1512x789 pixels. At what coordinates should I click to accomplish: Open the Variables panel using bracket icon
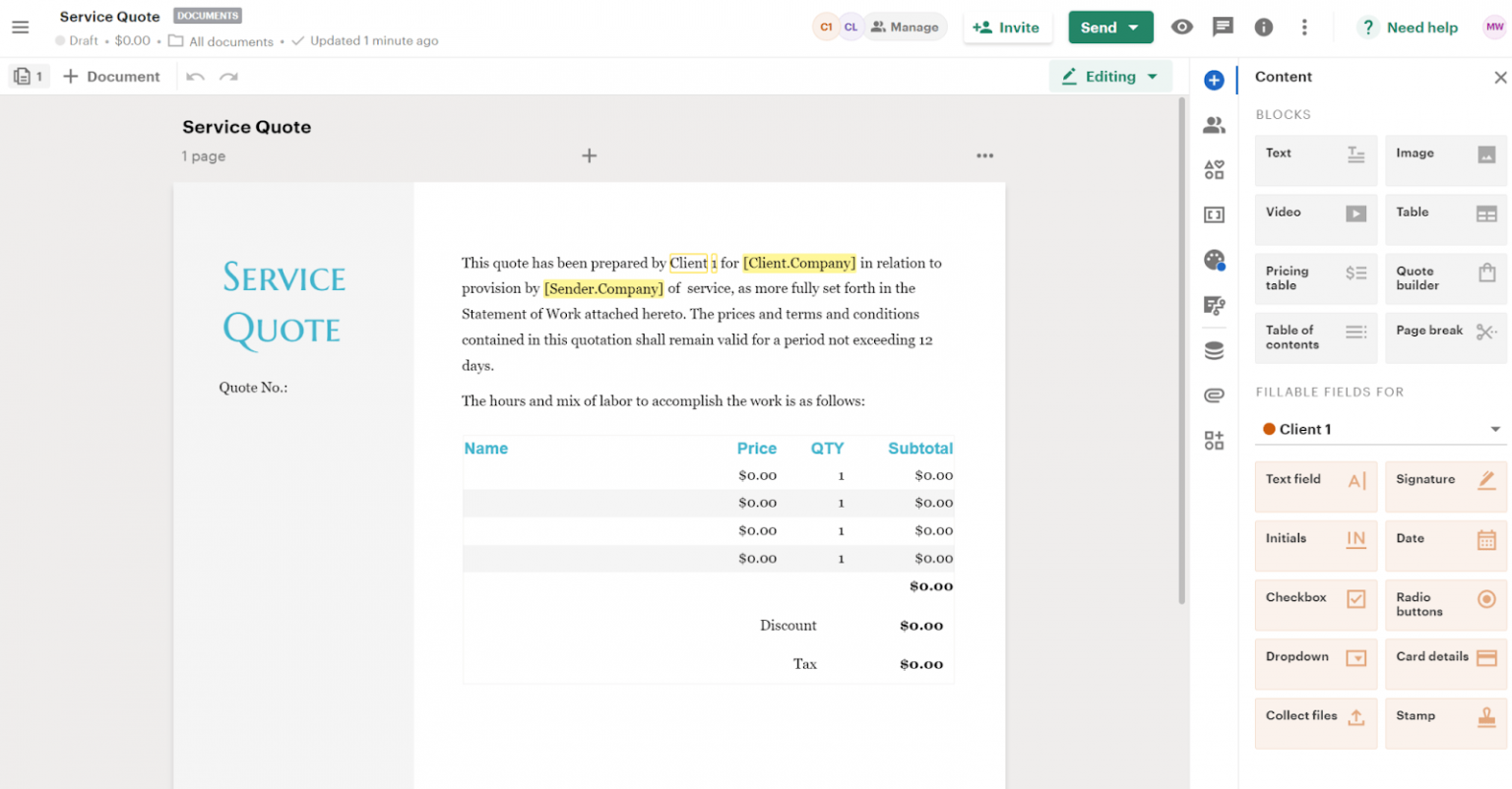(x=1214, y=214)
